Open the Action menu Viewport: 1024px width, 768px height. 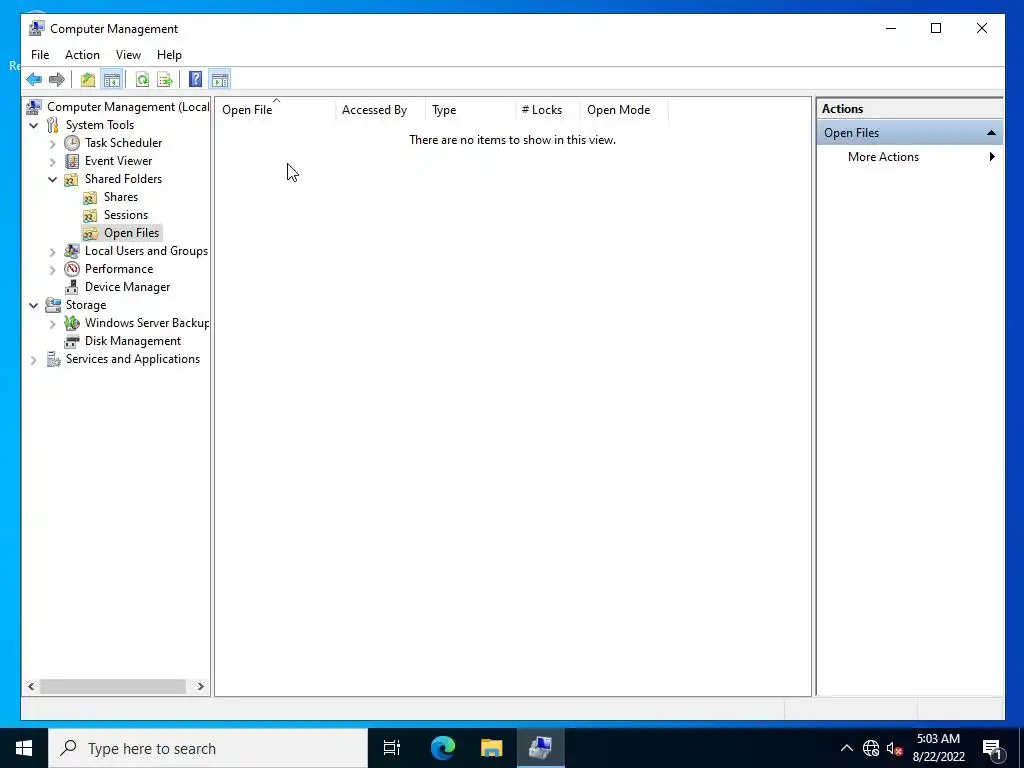(x=82, y=55)
